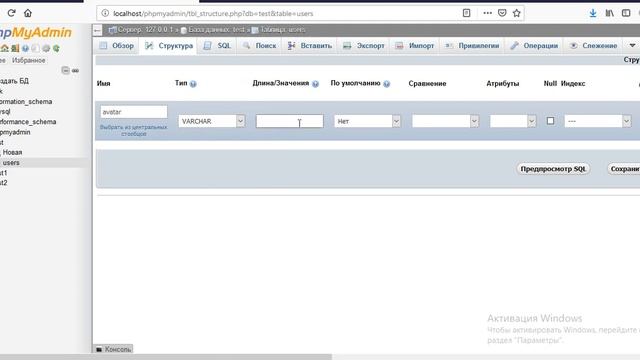Click the column name field containing avatar
The image size is (640, 360).
(x=133, y=112)
